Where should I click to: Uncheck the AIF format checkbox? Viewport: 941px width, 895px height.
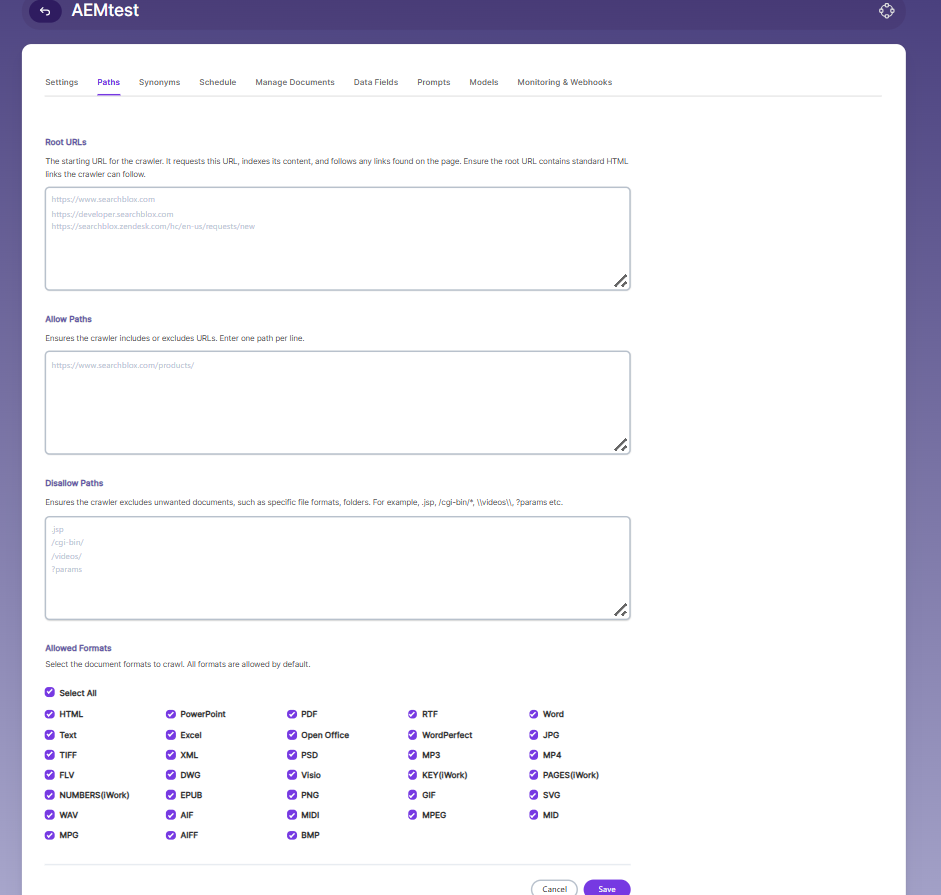[171, 815]
